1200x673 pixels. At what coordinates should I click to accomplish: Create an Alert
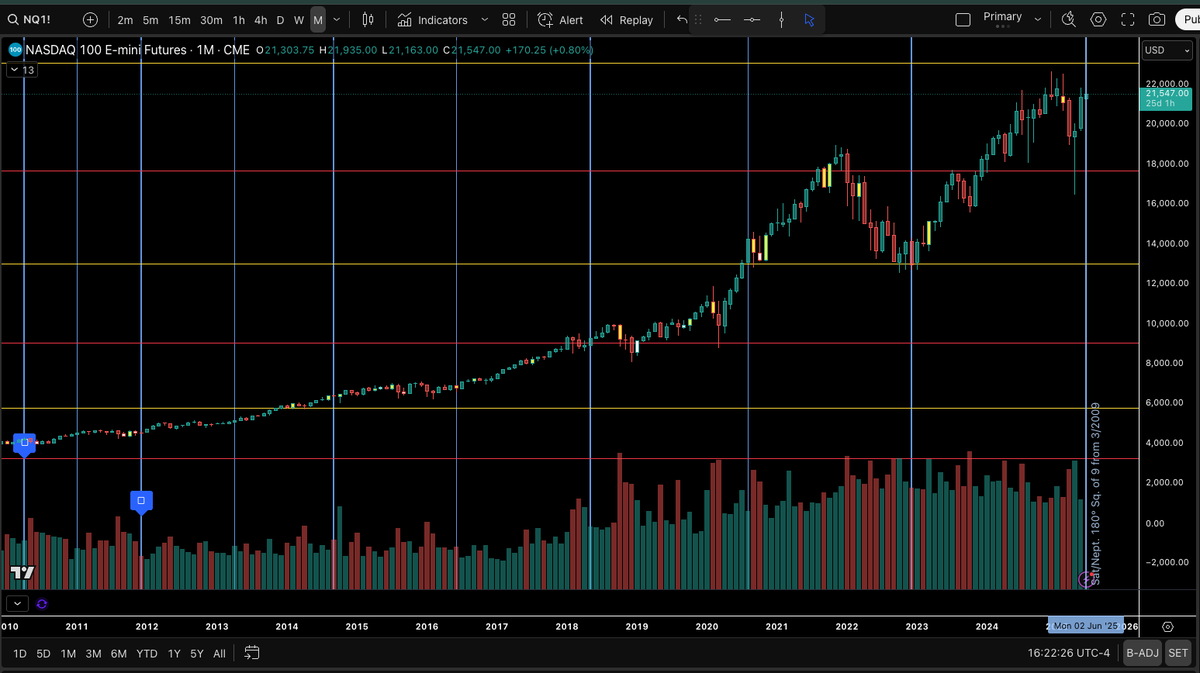(560, 20)
